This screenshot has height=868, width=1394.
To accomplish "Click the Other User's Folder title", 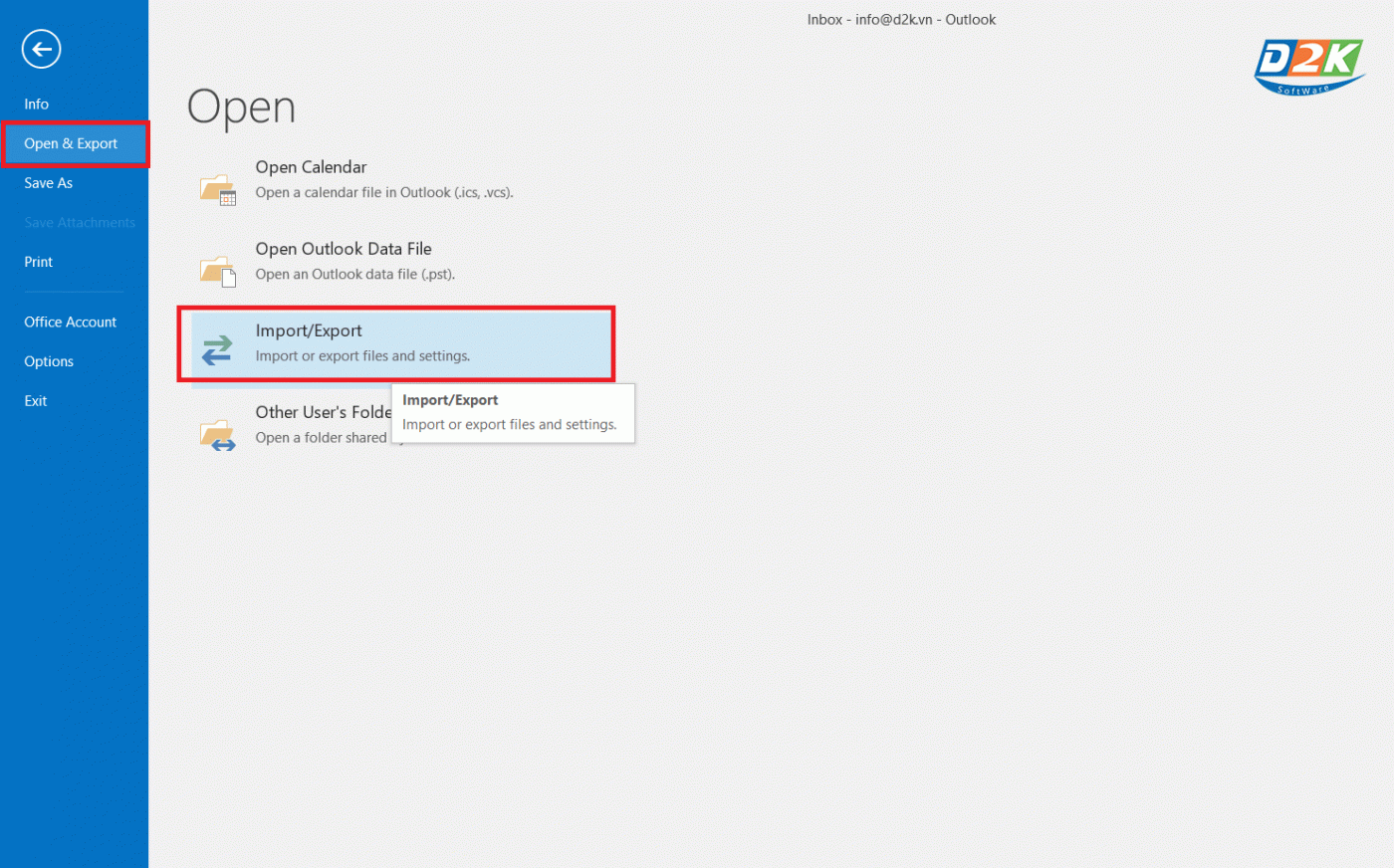I will 324,412.
